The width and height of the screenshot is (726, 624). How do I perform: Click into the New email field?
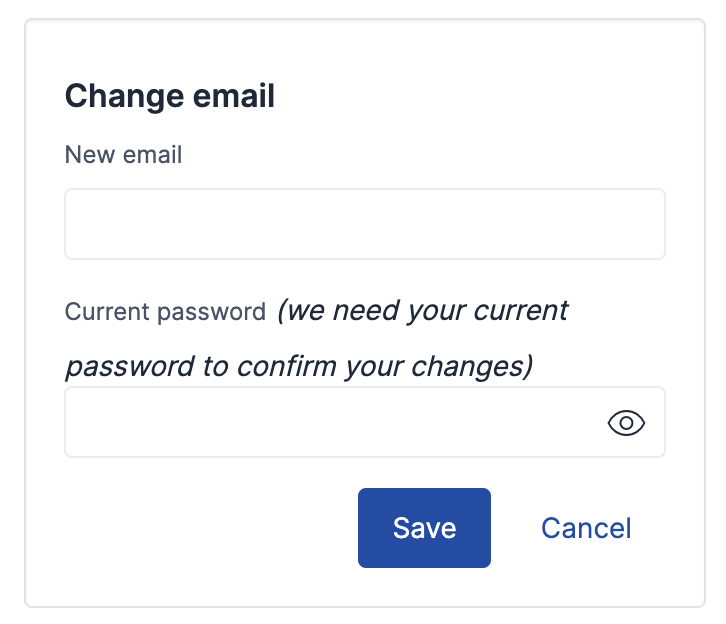tap(364, 224)
